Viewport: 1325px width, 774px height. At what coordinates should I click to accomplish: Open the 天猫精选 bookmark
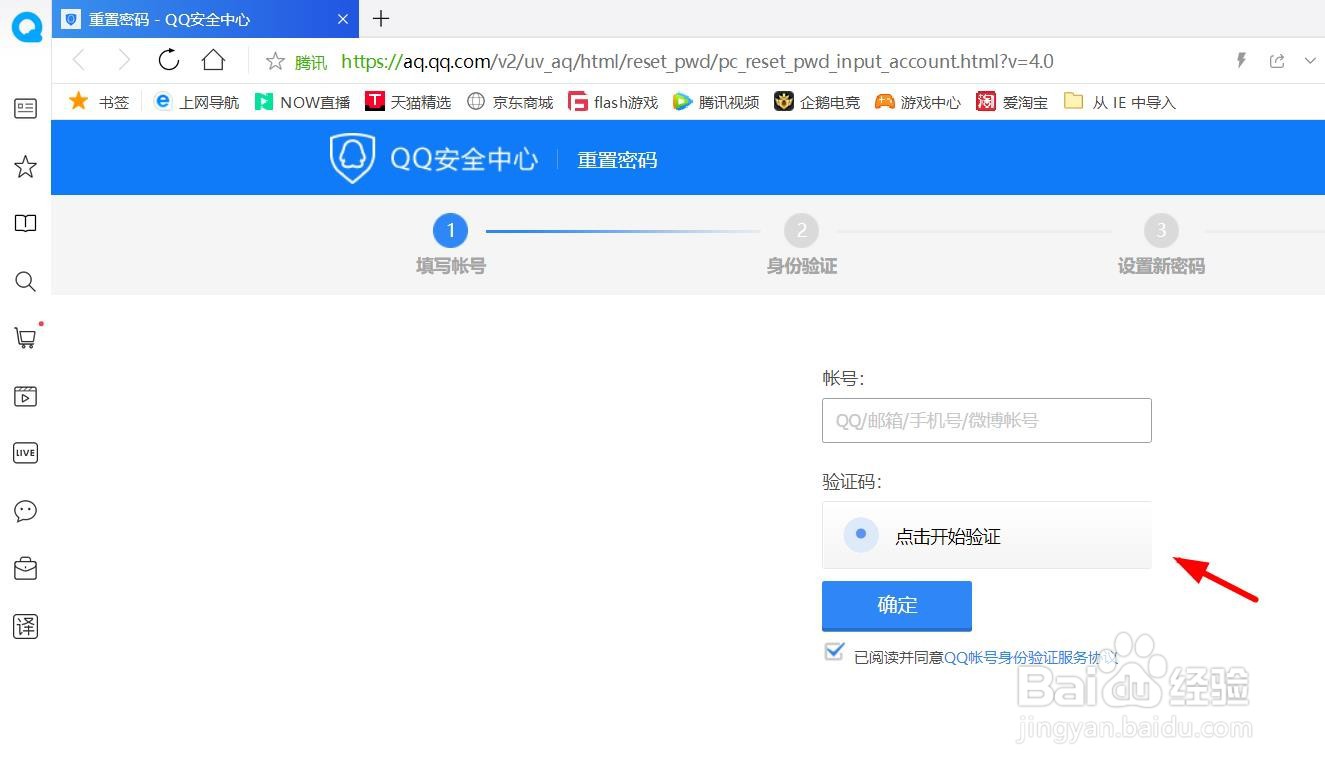(x=408, y=101)
